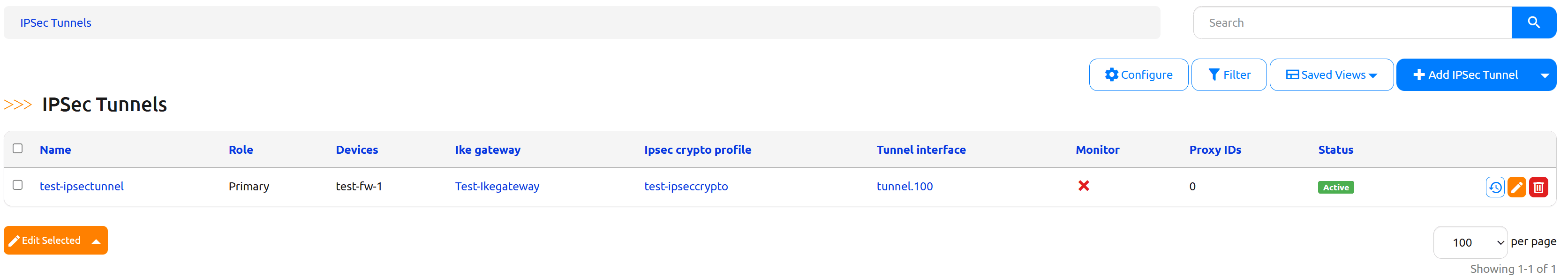Image resolution: width=1568 pixels, height=278 pixels.
Task: Click the red X monitor status icon
Action: [x=1085, y=187]
